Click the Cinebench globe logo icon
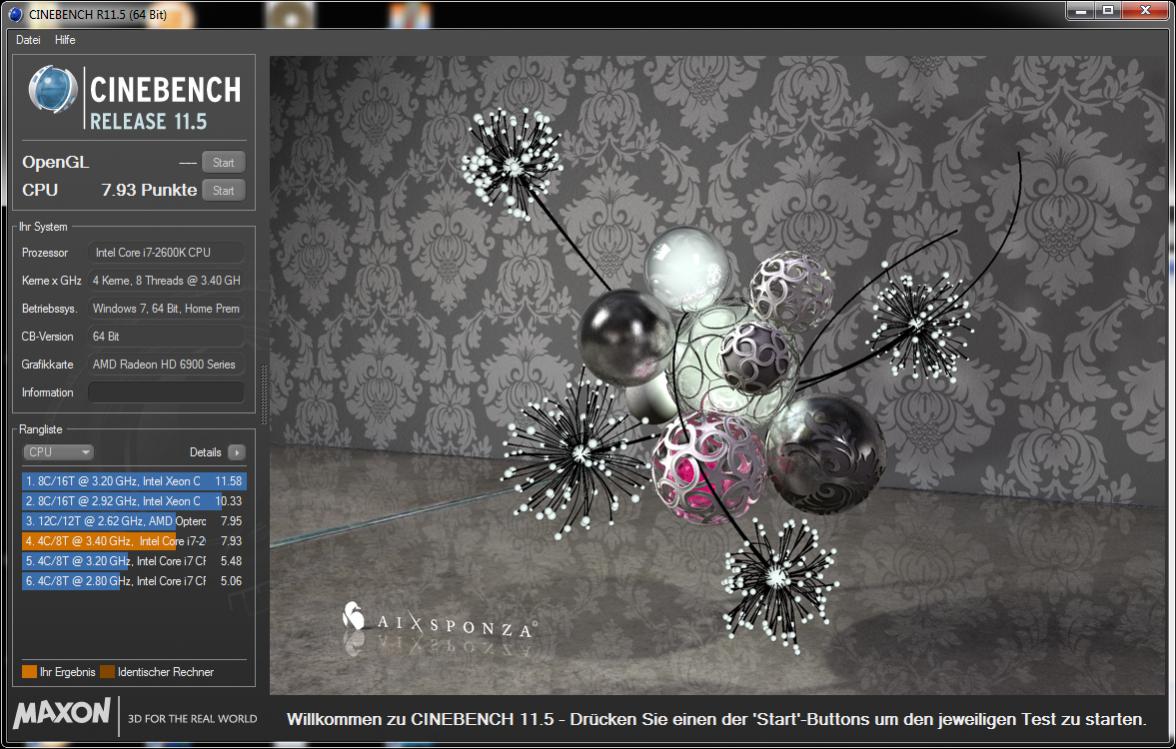The width and height of the screenshot is (1176, 749). 52,88
